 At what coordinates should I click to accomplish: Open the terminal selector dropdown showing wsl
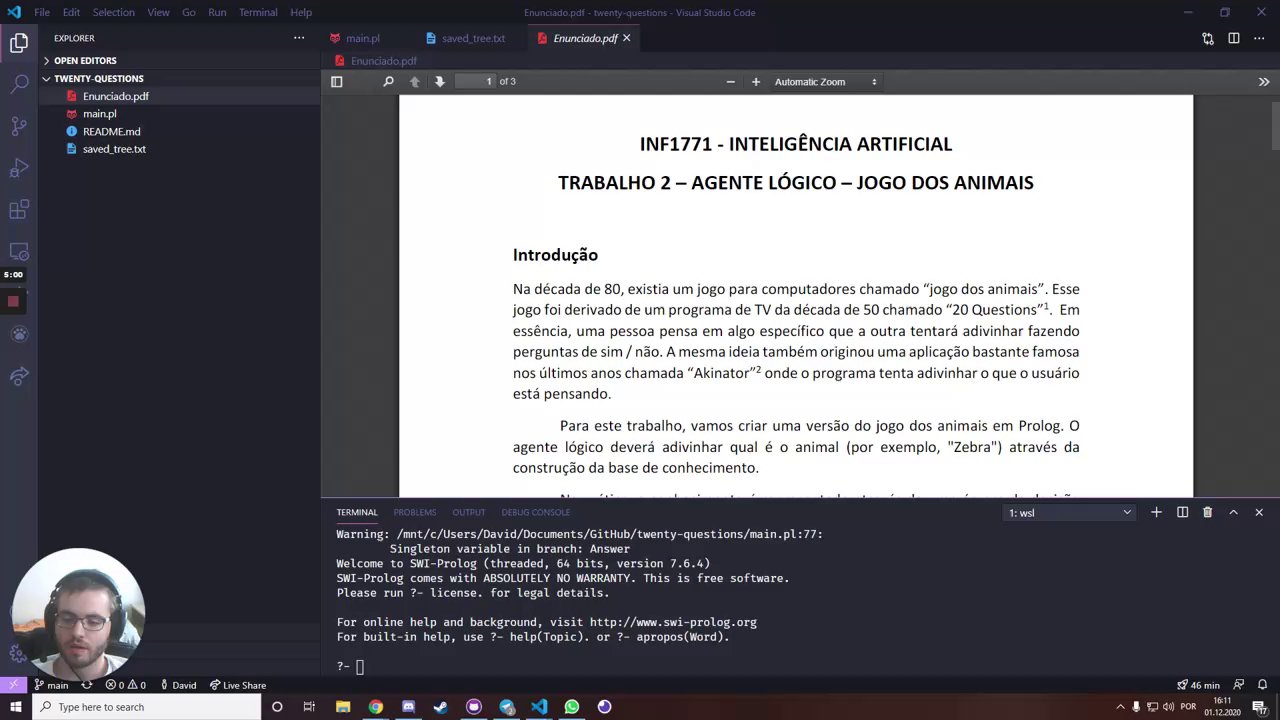pyautogui.click(x=1070, y=513)
